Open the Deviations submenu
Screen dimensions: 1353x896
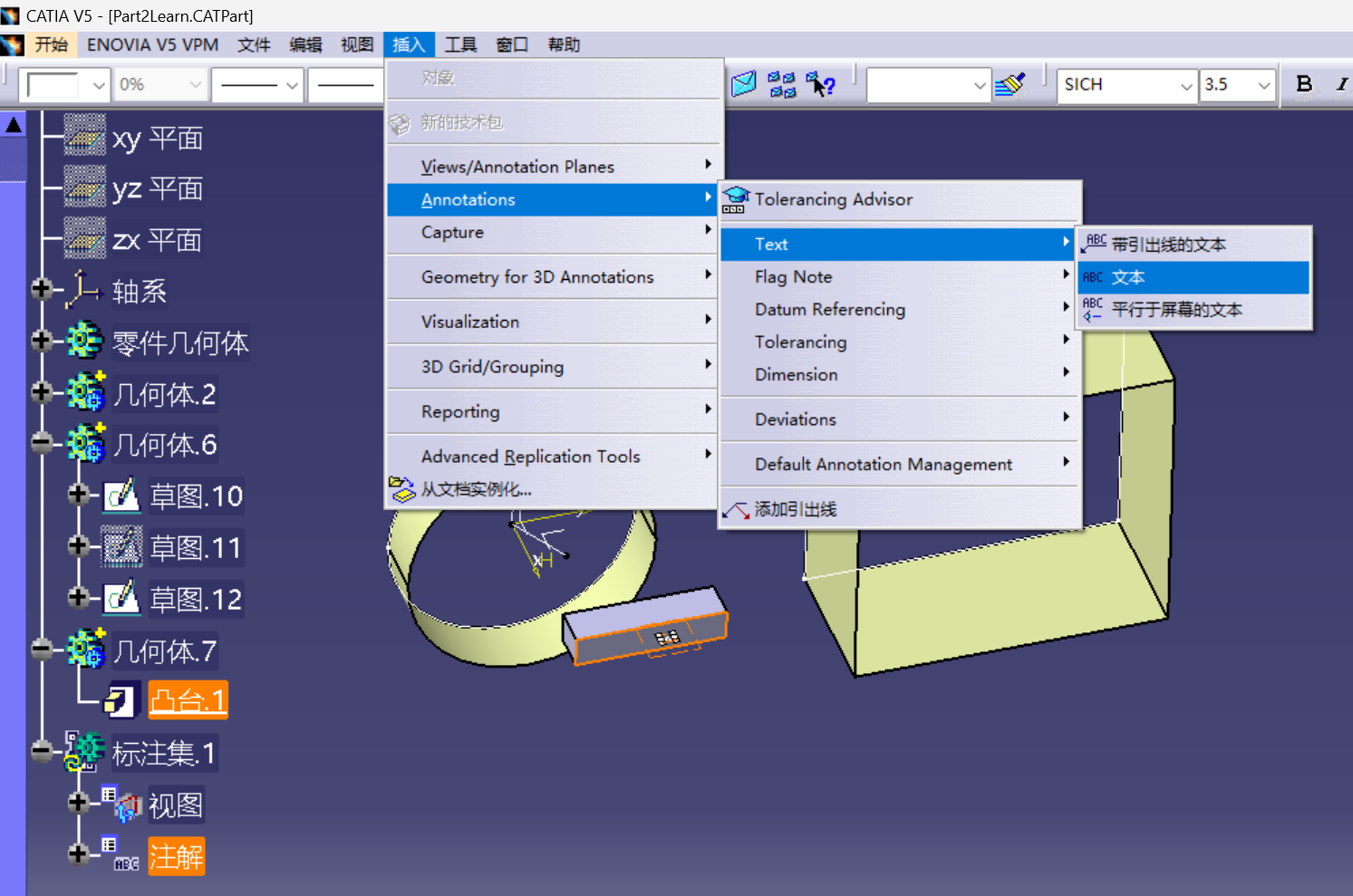[x=900, y=419]
